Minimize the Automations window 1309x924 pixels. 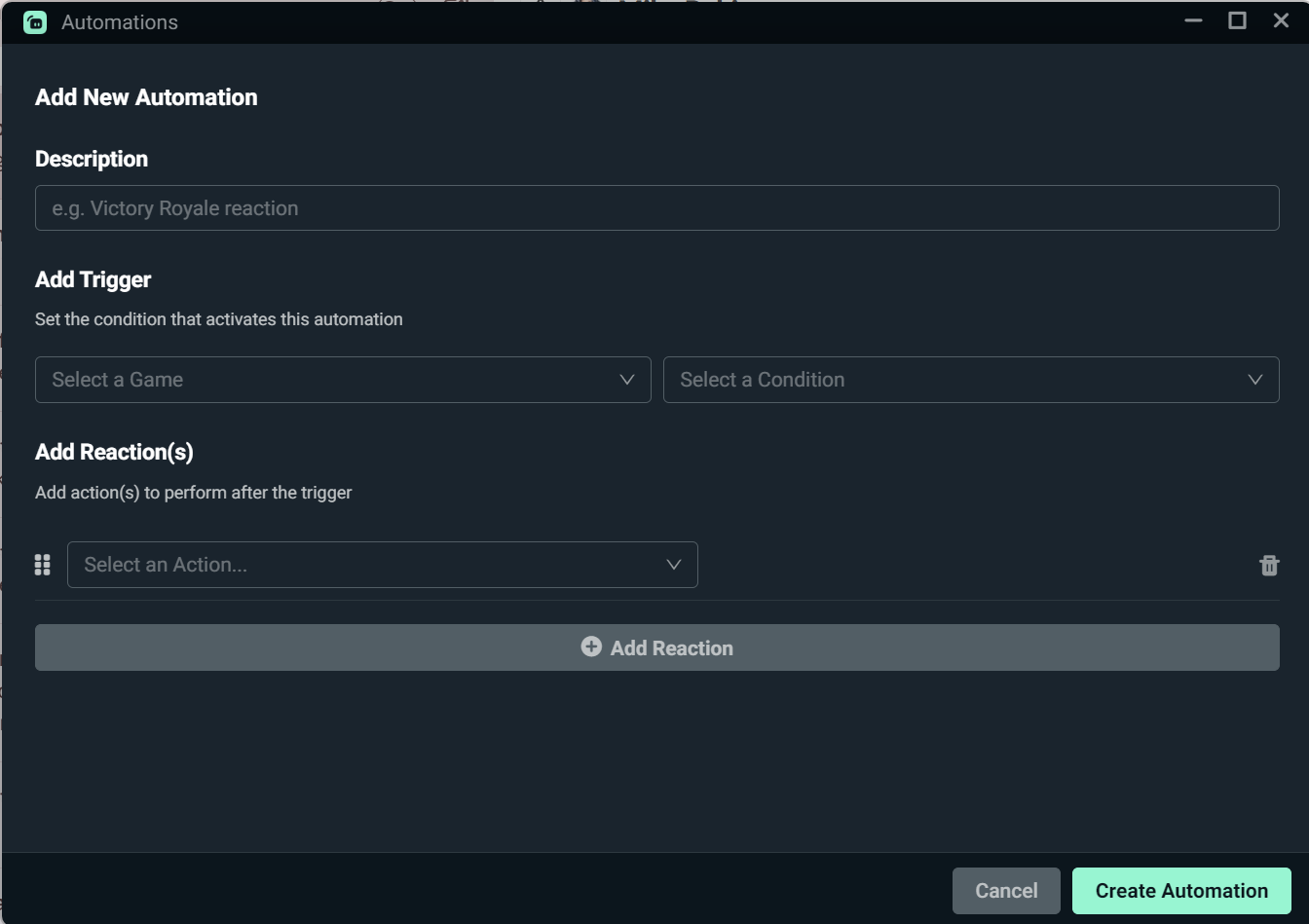tap(1193, 20)
